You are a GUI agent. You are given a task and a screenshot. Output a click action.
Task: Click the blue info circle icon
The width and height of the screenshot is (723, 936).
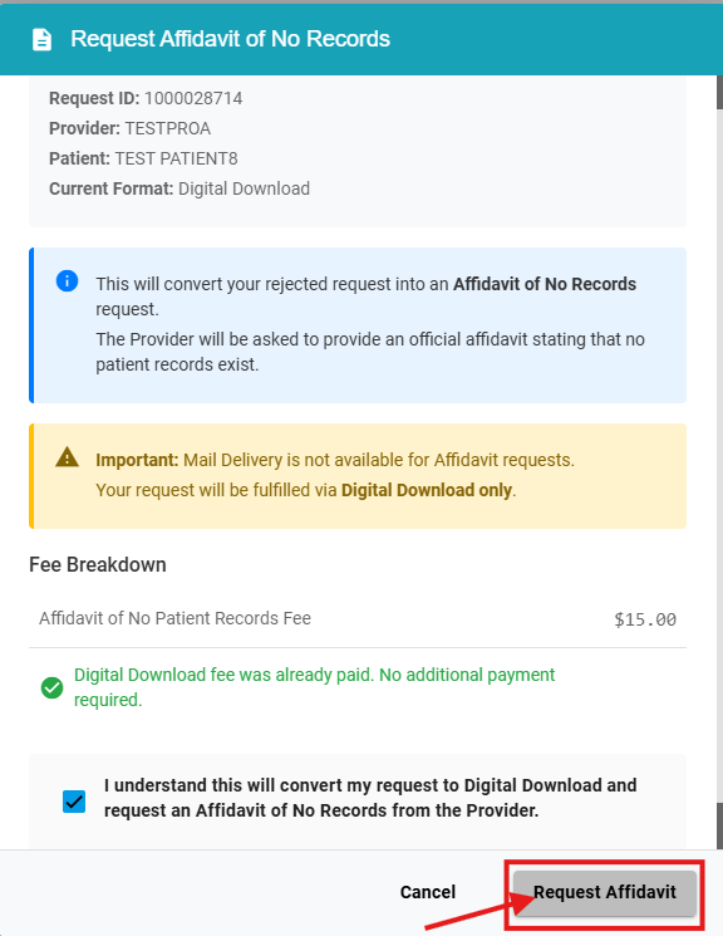tap(67, 281)
